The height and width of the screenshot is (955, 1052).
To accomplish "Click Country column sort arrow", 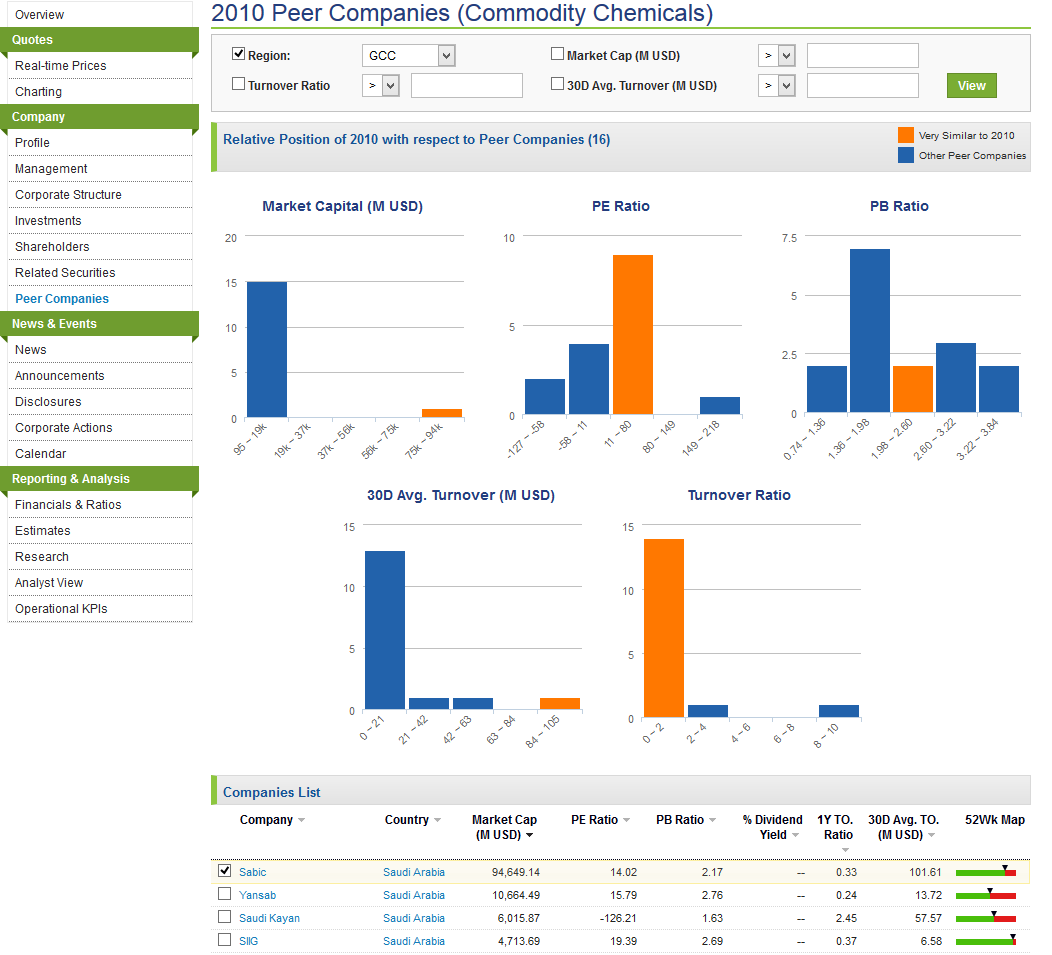I will point(437,821).
